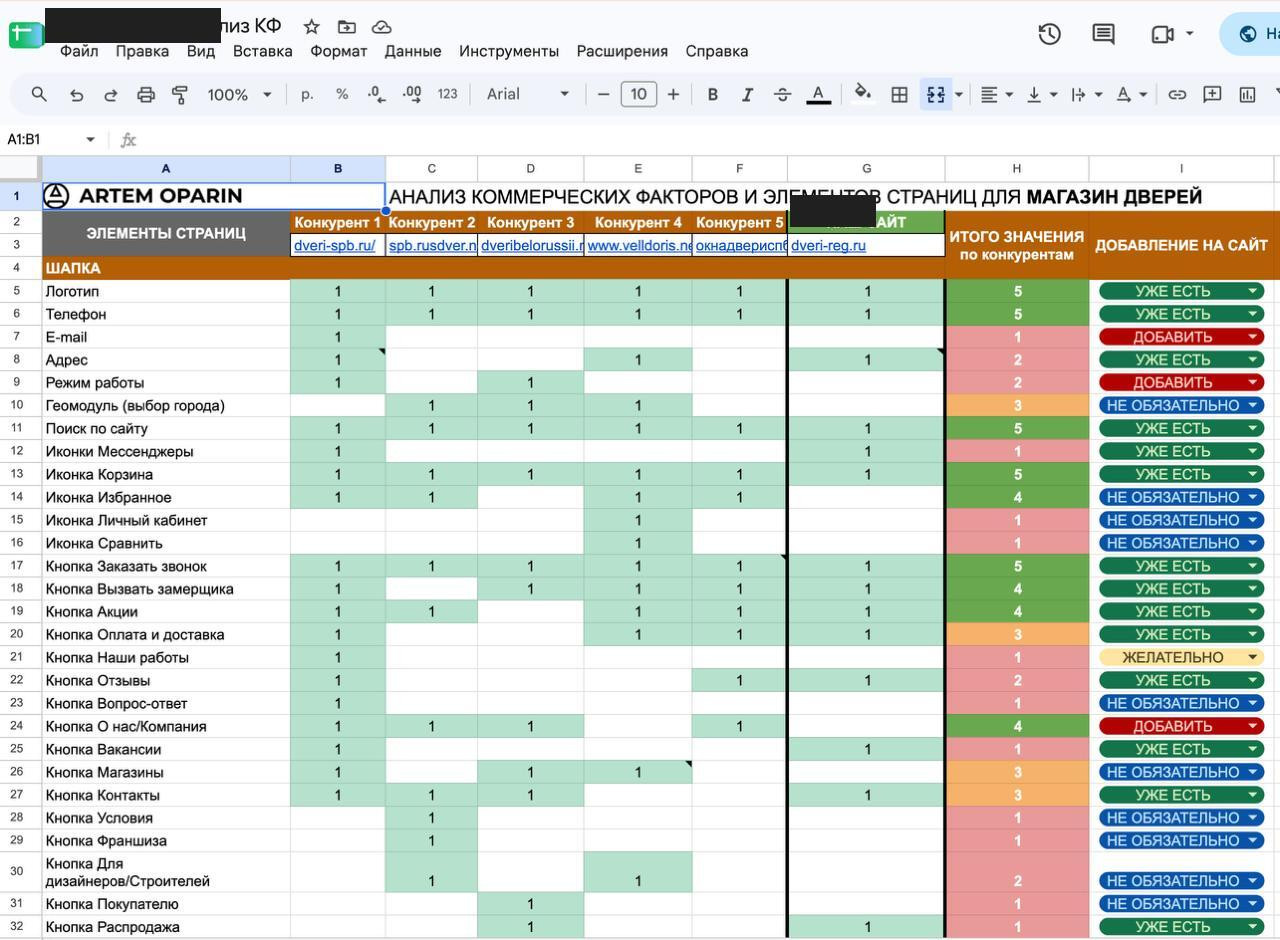
Task: Increase font size with plus button
Action: click(x=673, y=94)
